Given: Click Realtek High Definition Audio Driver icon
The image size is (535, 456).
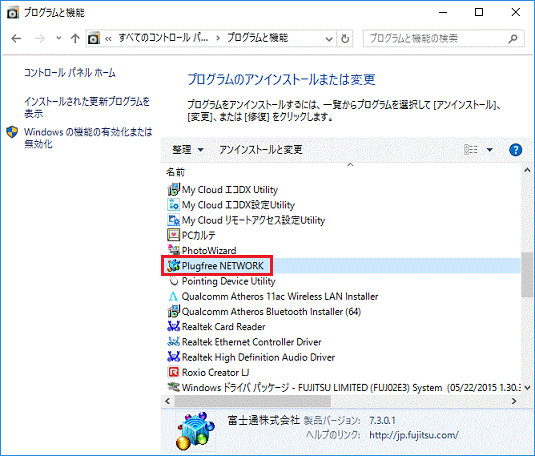Looking at the screenshot, I should click(x=173, y=357).
